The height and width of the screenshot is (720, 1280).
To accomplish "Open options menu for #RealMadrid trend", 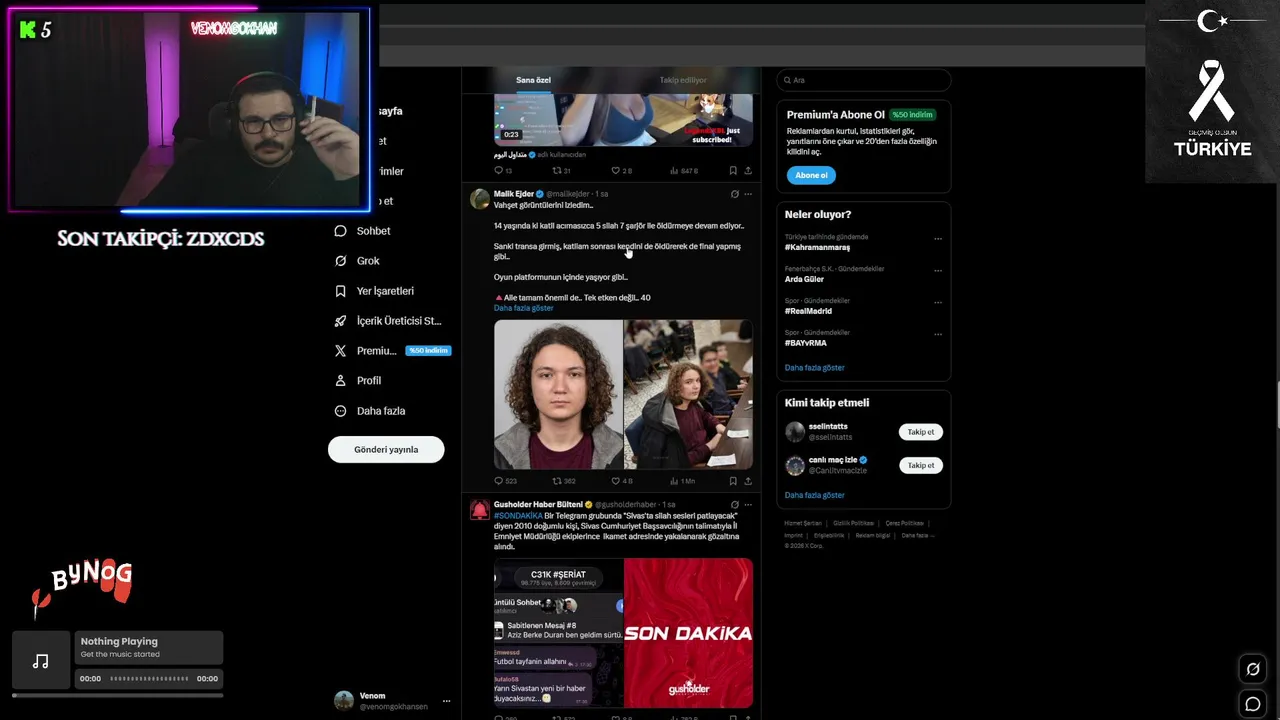I will click(x=938, y=302).
